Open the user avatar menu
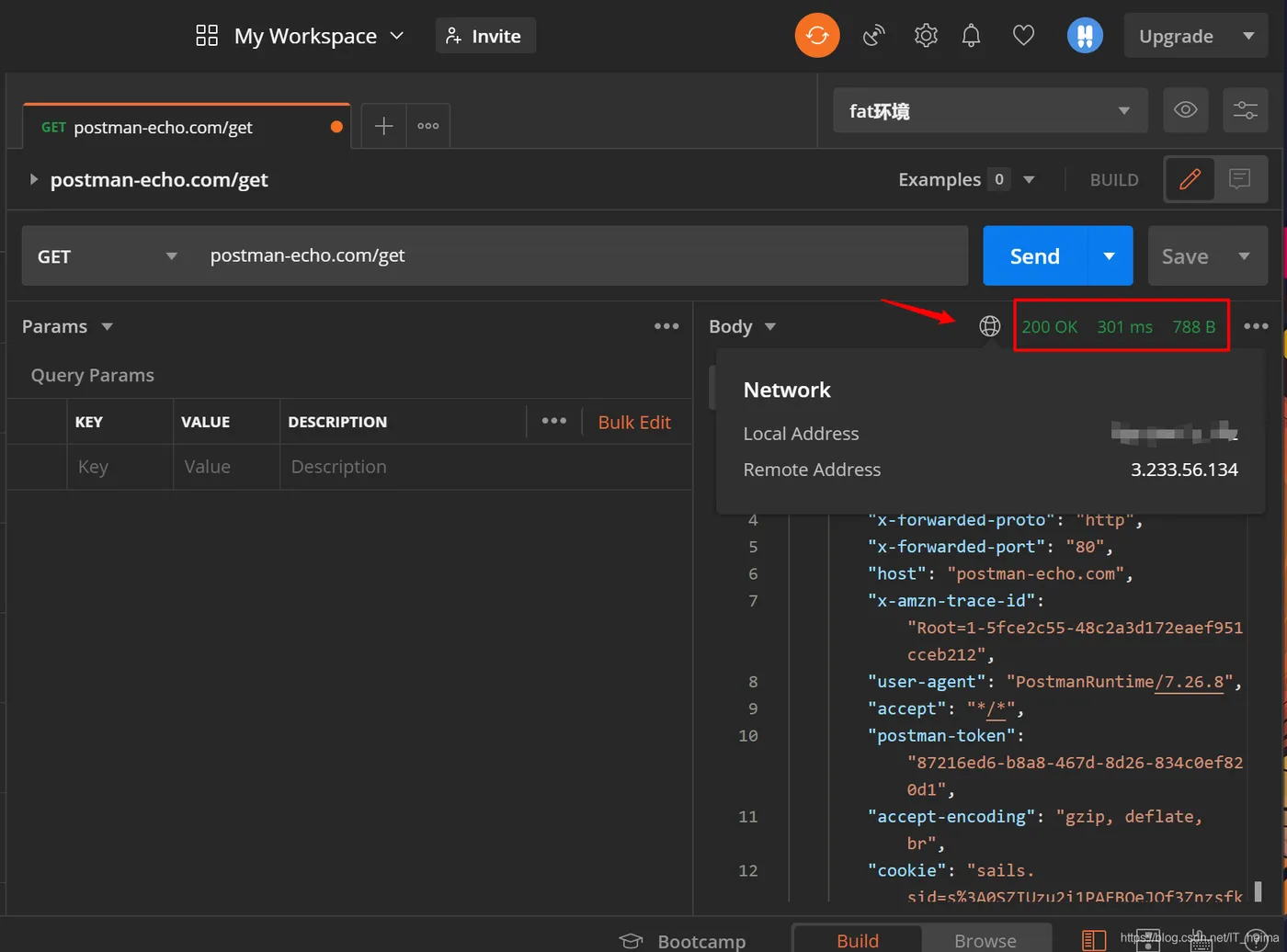The image size is (1287, 952). pyautogui.click(x=1085, y=36)
